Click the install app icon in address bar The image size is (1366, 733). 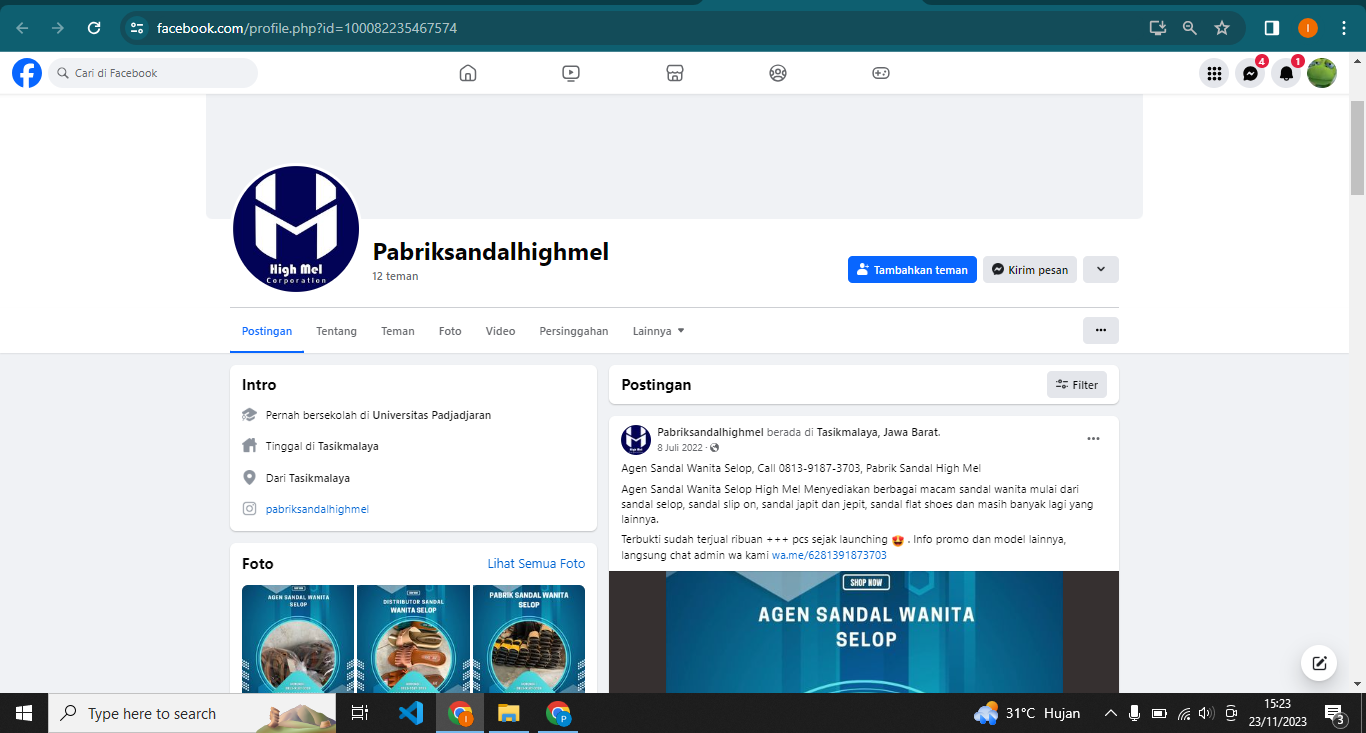click(1158, 28)
